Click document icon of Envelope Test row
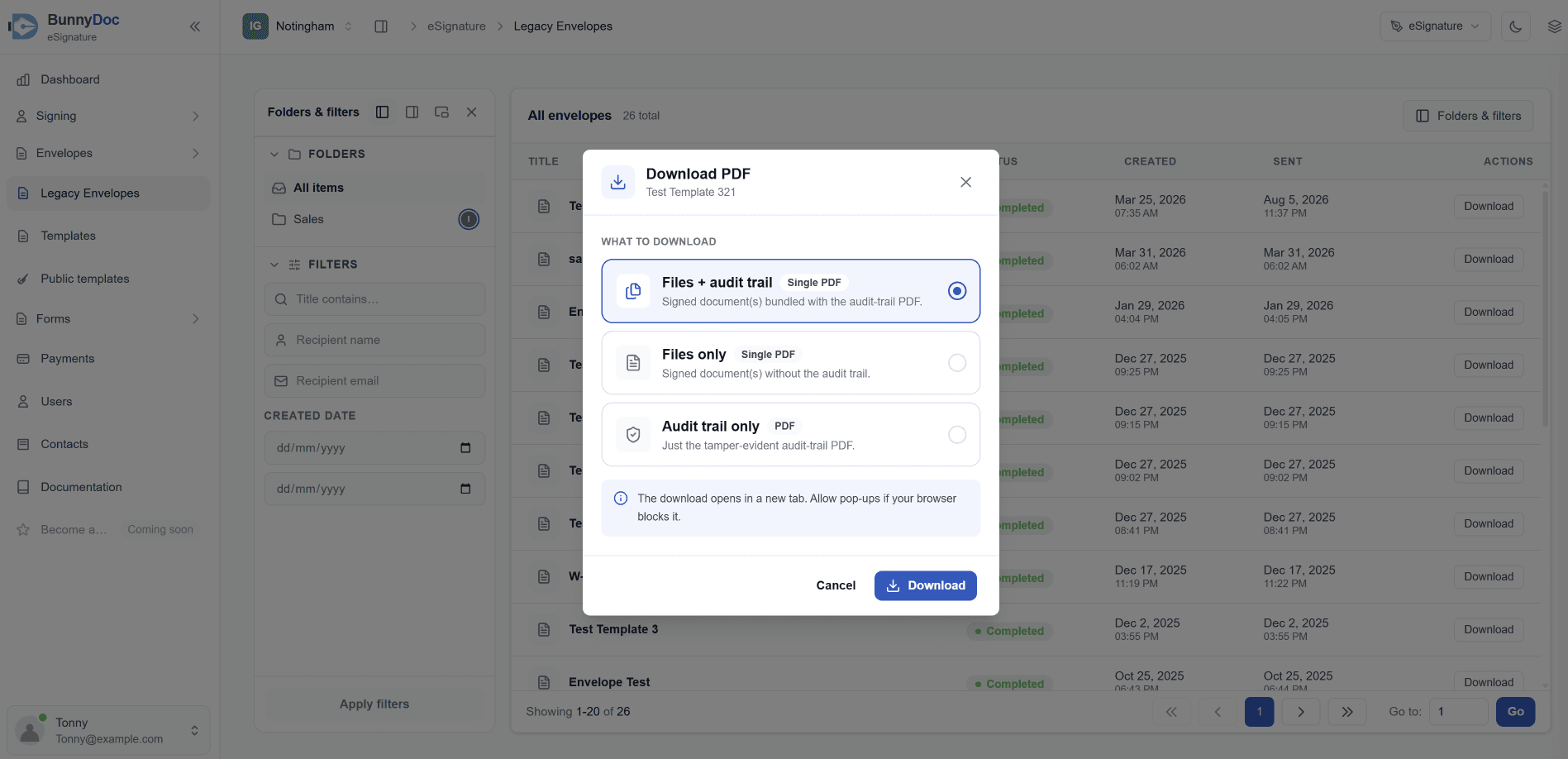 pos(544,683)
